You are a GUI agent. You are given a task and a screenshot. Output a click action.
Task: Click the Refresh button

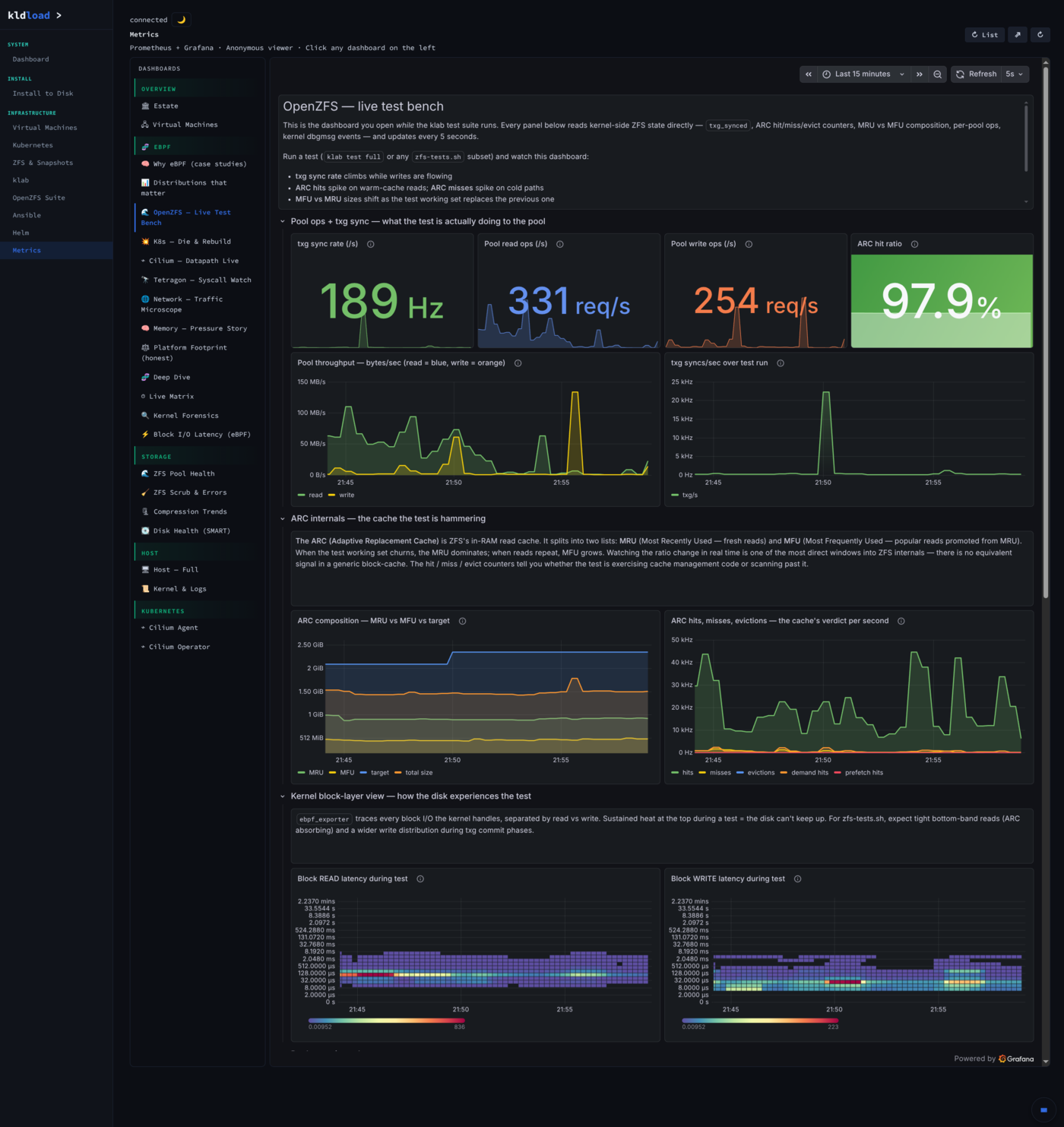coord(977,74)
